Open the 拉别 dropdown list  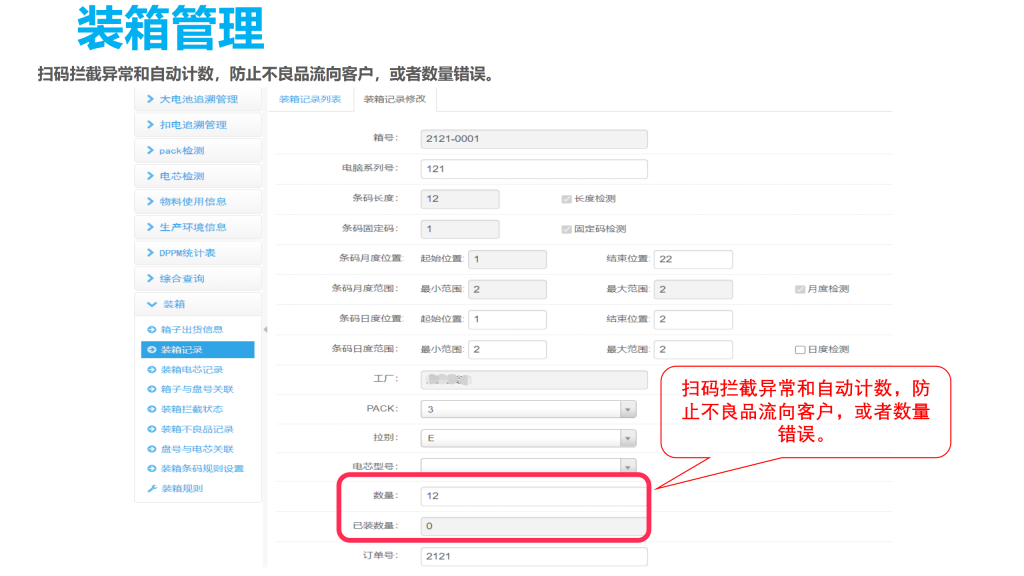pos(627,438)
